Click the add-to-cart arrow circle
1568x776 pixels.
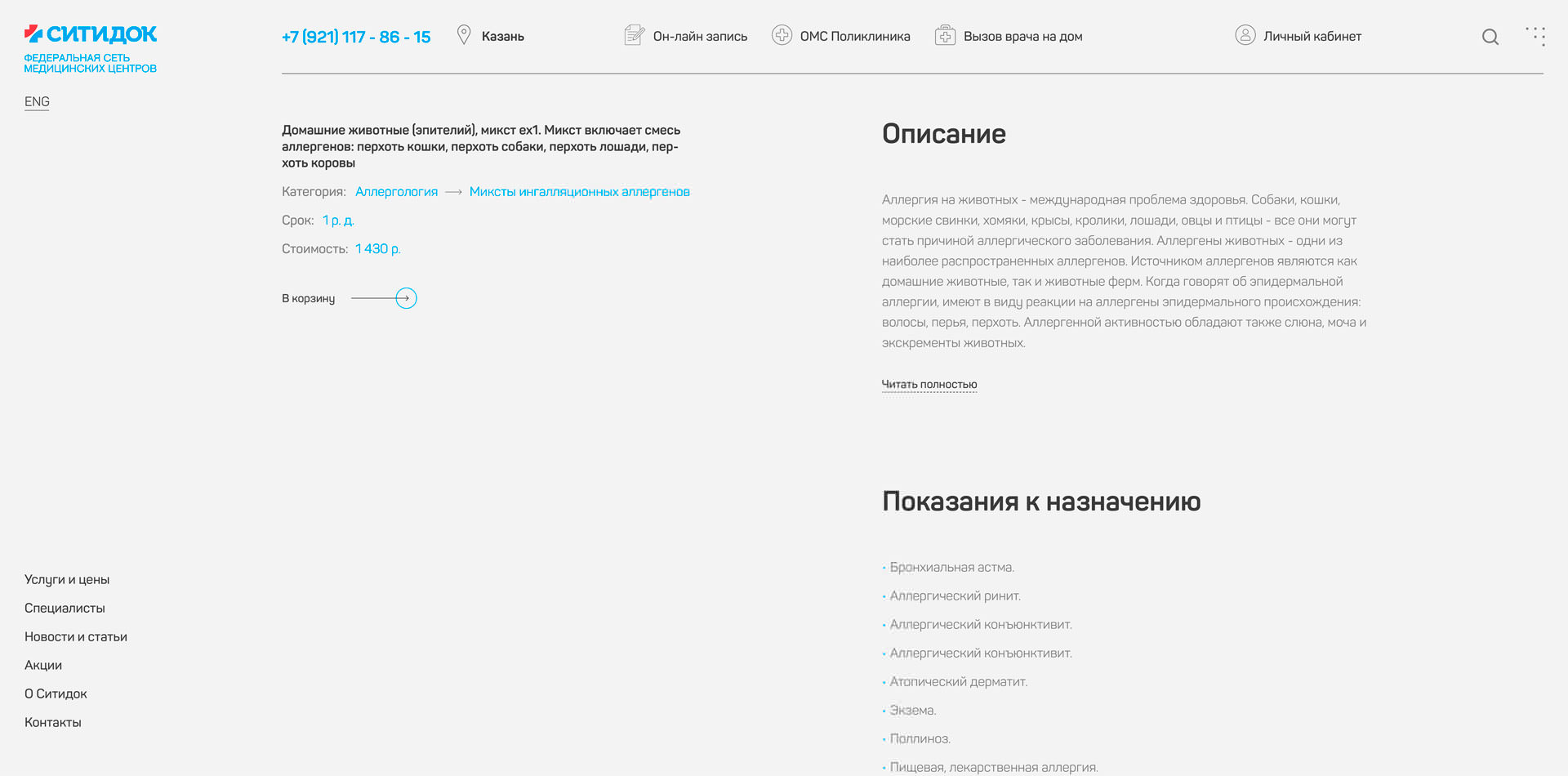tap(406, 298)
